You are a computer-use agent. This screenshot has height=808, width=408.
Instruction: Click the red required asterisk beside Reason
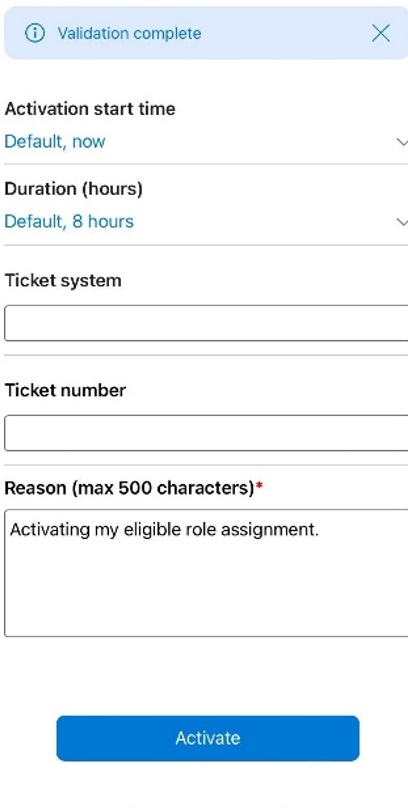pos(259,485)
